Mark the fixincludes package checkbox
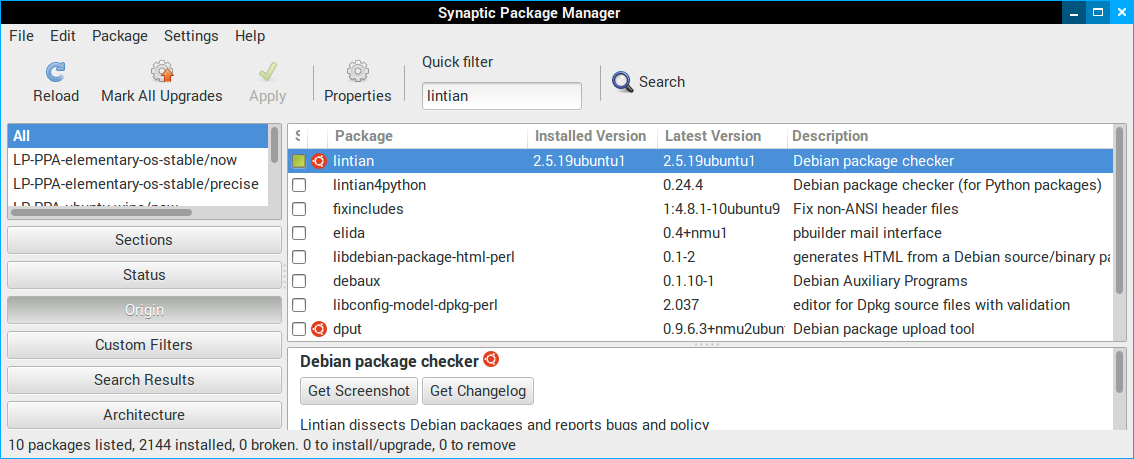The image size is (1134, 459). click(299, 209)
